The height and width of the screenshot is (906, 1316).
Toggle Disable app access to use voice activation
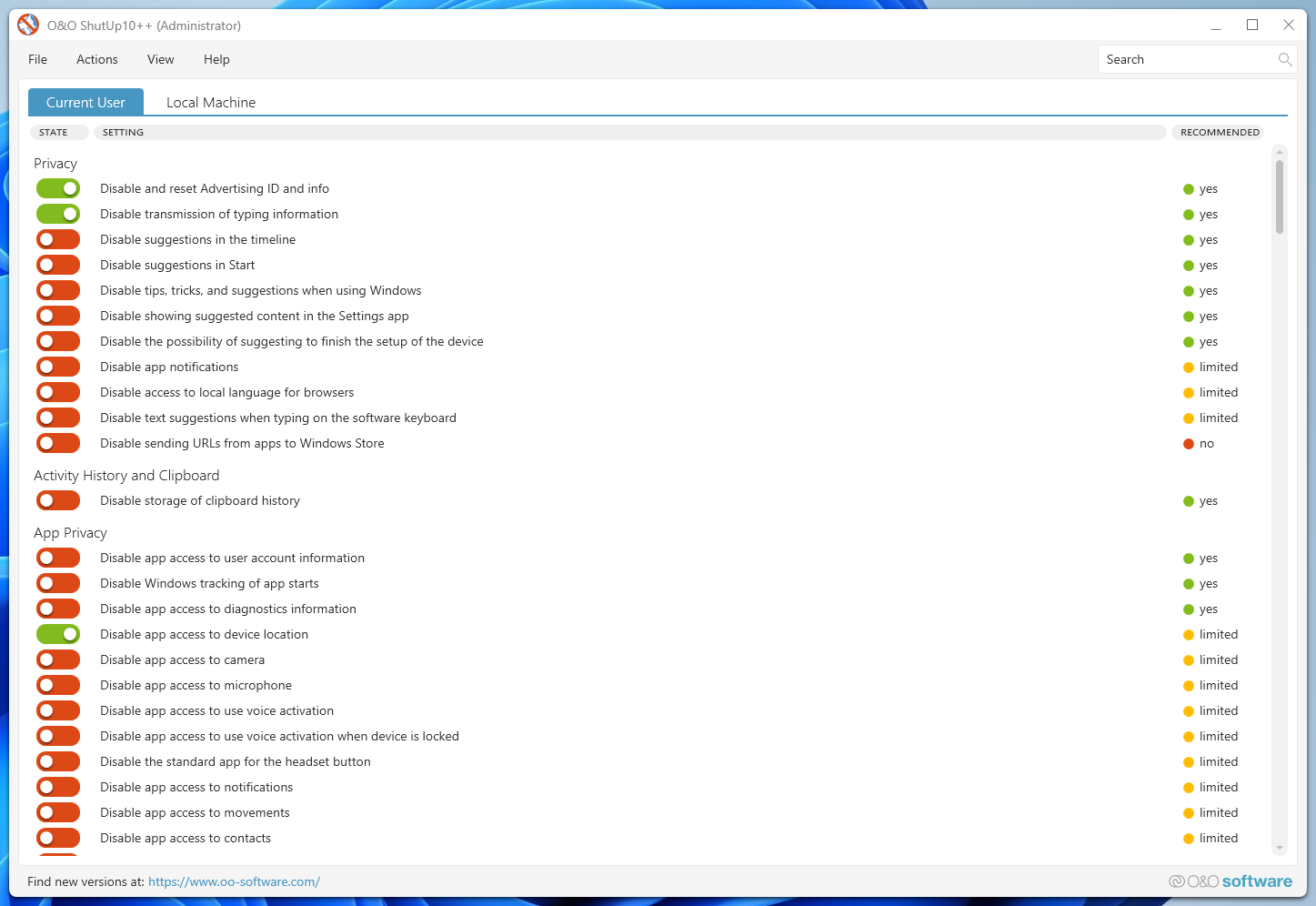58,710
